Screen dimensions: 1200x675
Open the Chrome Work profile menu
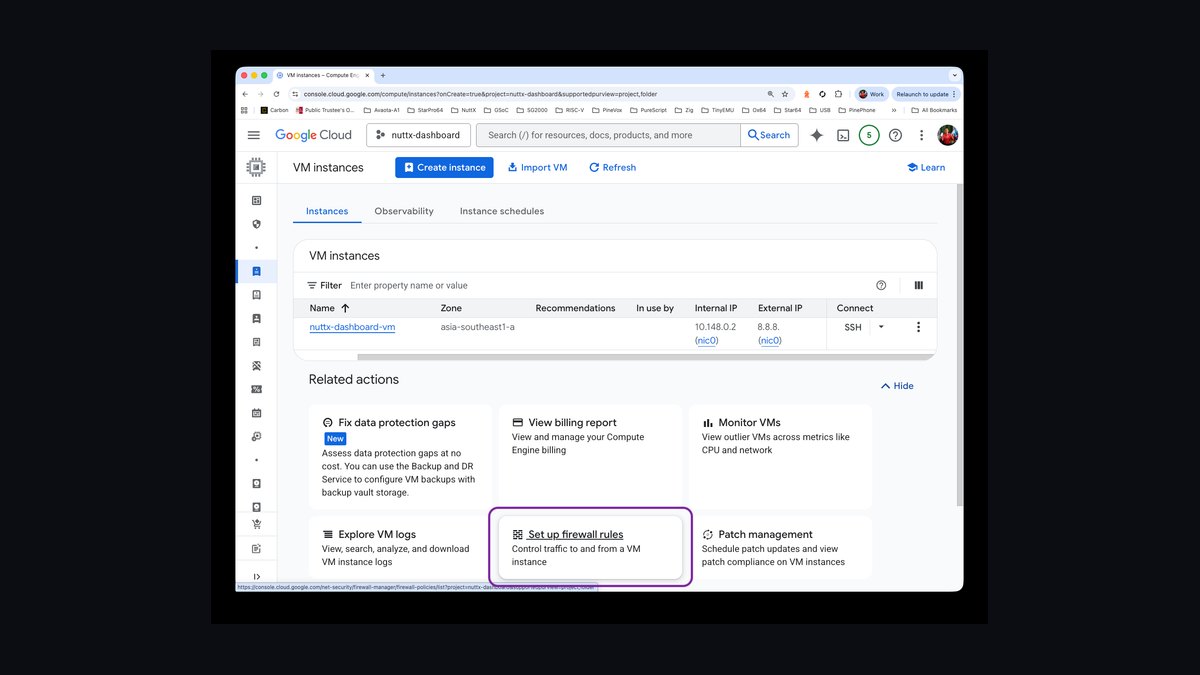(x=871, y=94)
